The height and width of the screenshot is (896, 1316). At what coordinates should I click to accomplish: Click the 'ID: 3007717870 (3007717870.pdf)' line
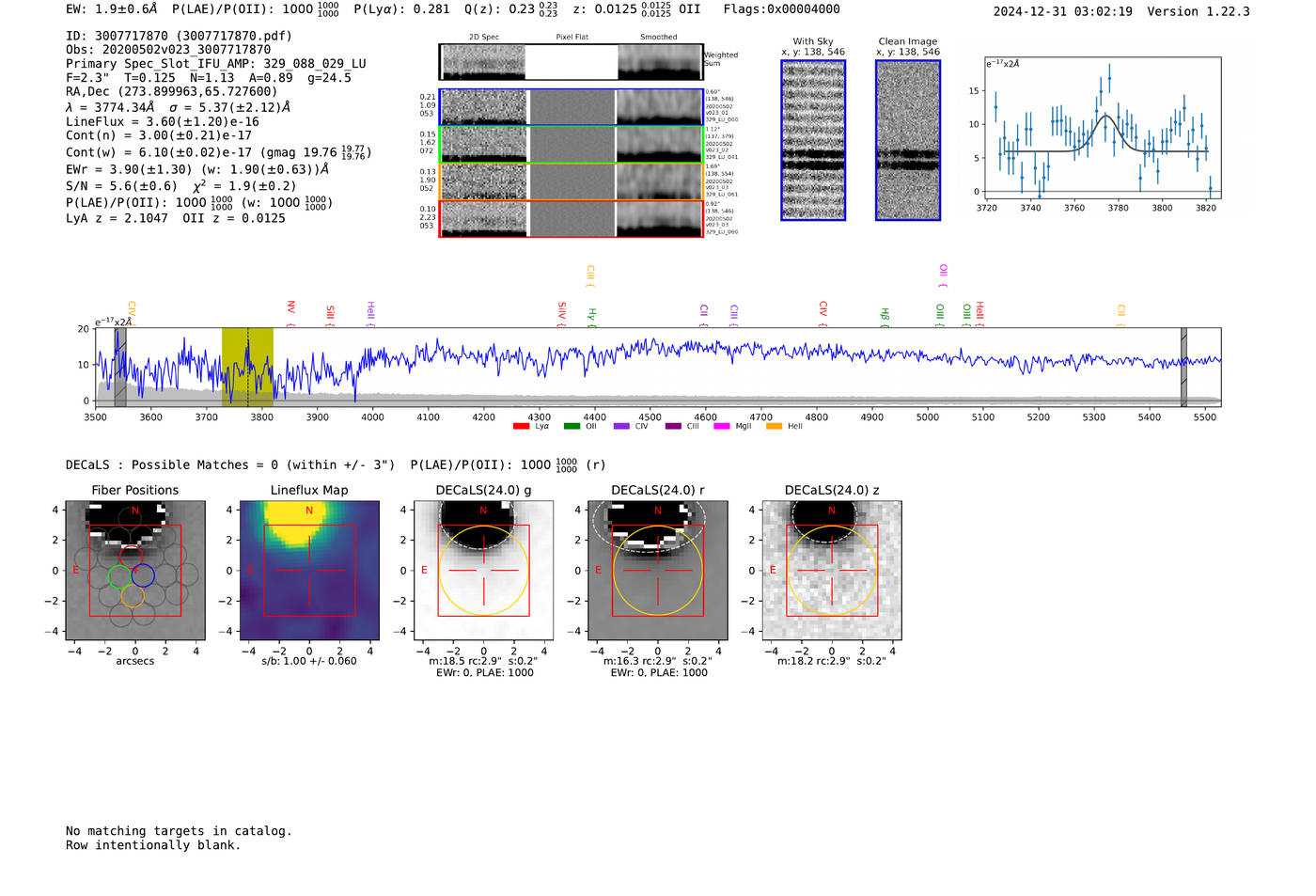point(179,36)
